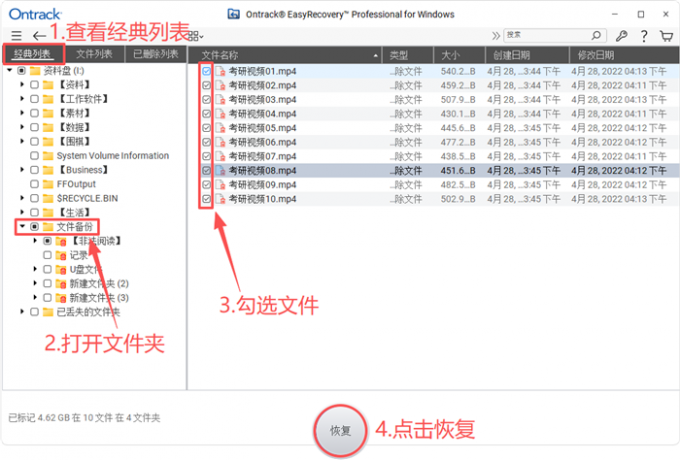Image resolution: width=680 pixels, height=460 pixels.
Task: Uncheck the 考研视频09.mp4 checkbox
Action: (x=206, y=185)
